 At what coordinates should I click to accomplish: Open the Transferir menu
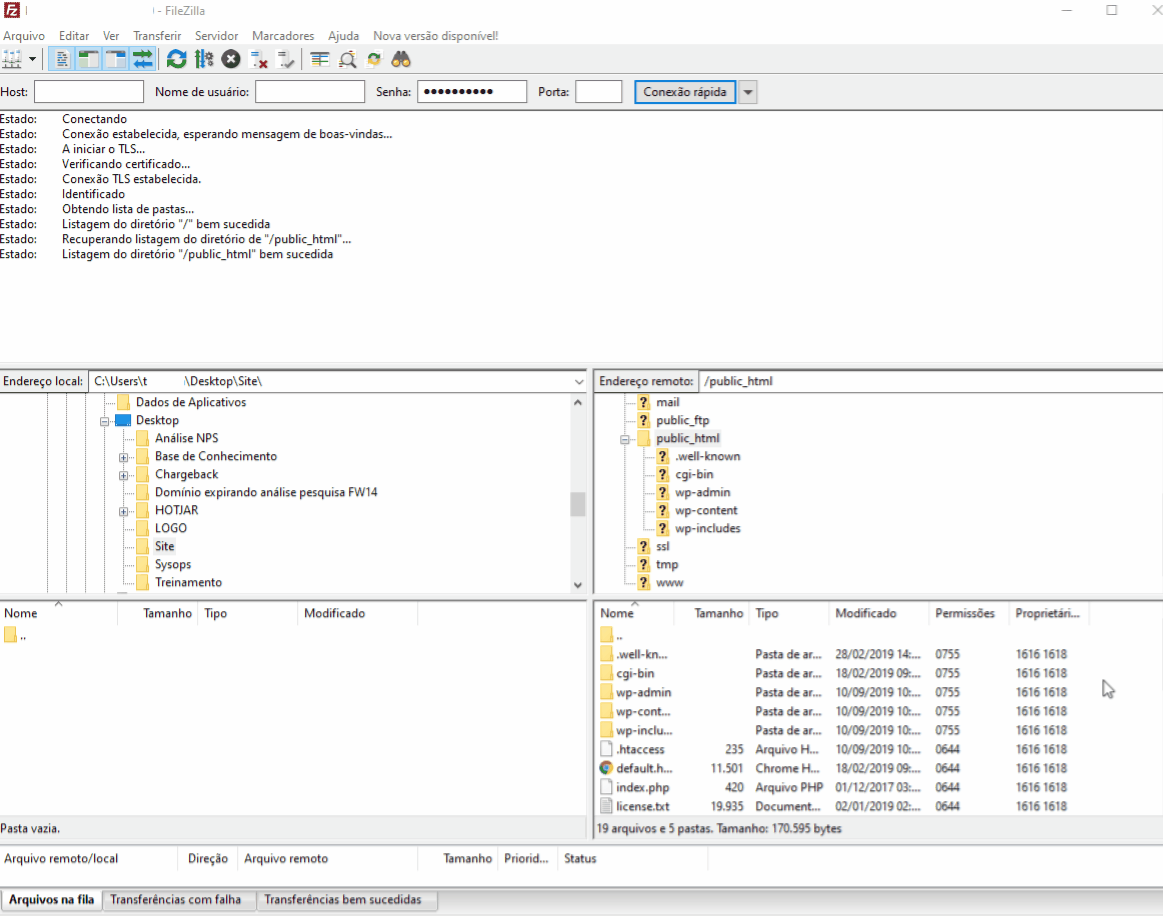tap(157, 36)
